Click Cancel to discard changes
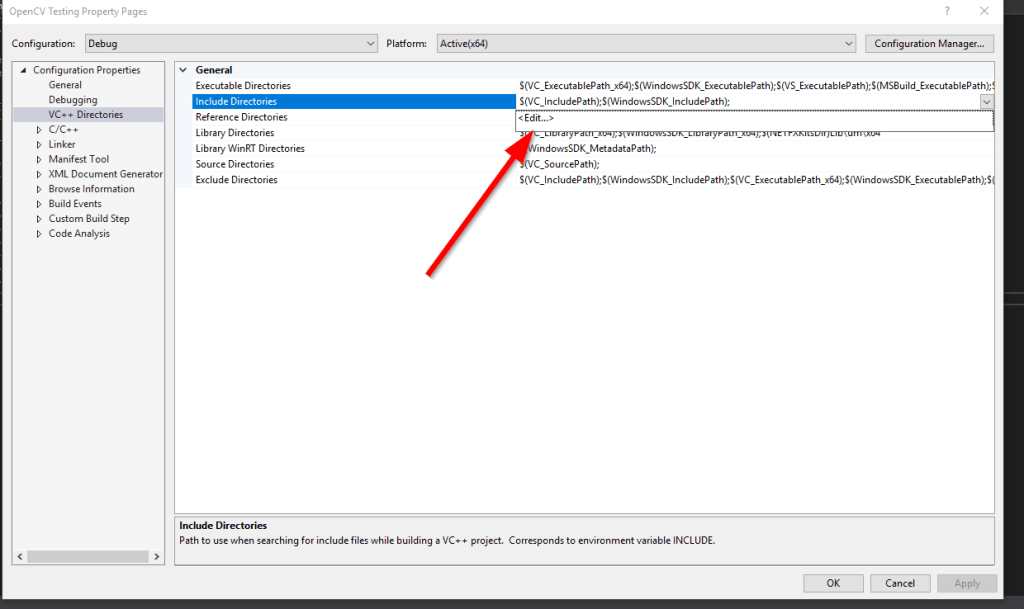This screenshot has width=1024, height=609. (900, 583)
